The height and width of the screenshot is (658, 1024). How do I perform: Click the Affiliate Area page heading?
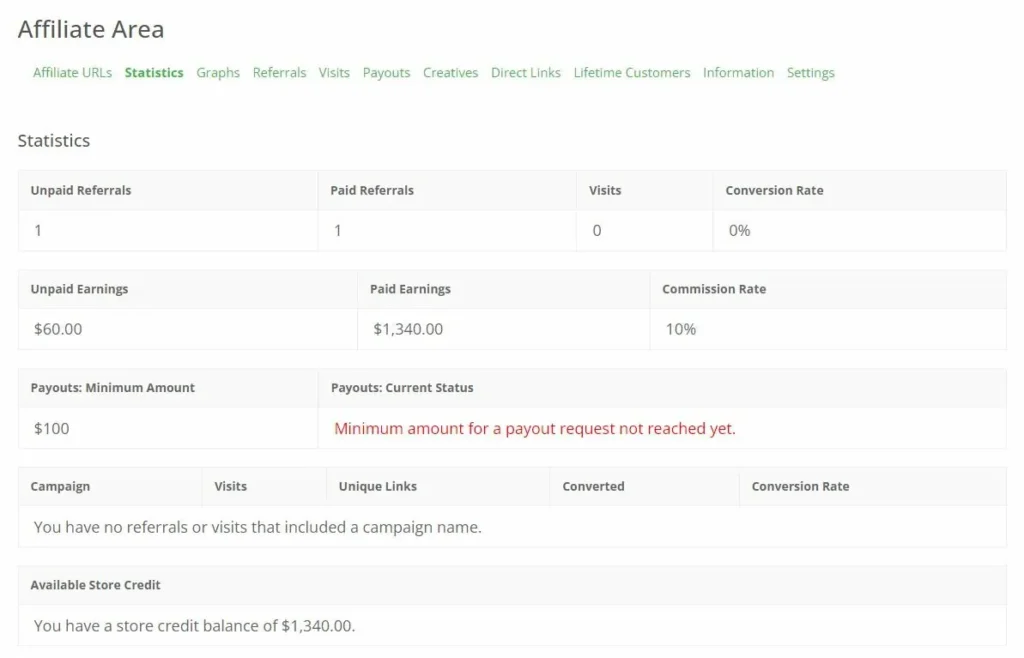pyautogui.click(x=91, y=29)
